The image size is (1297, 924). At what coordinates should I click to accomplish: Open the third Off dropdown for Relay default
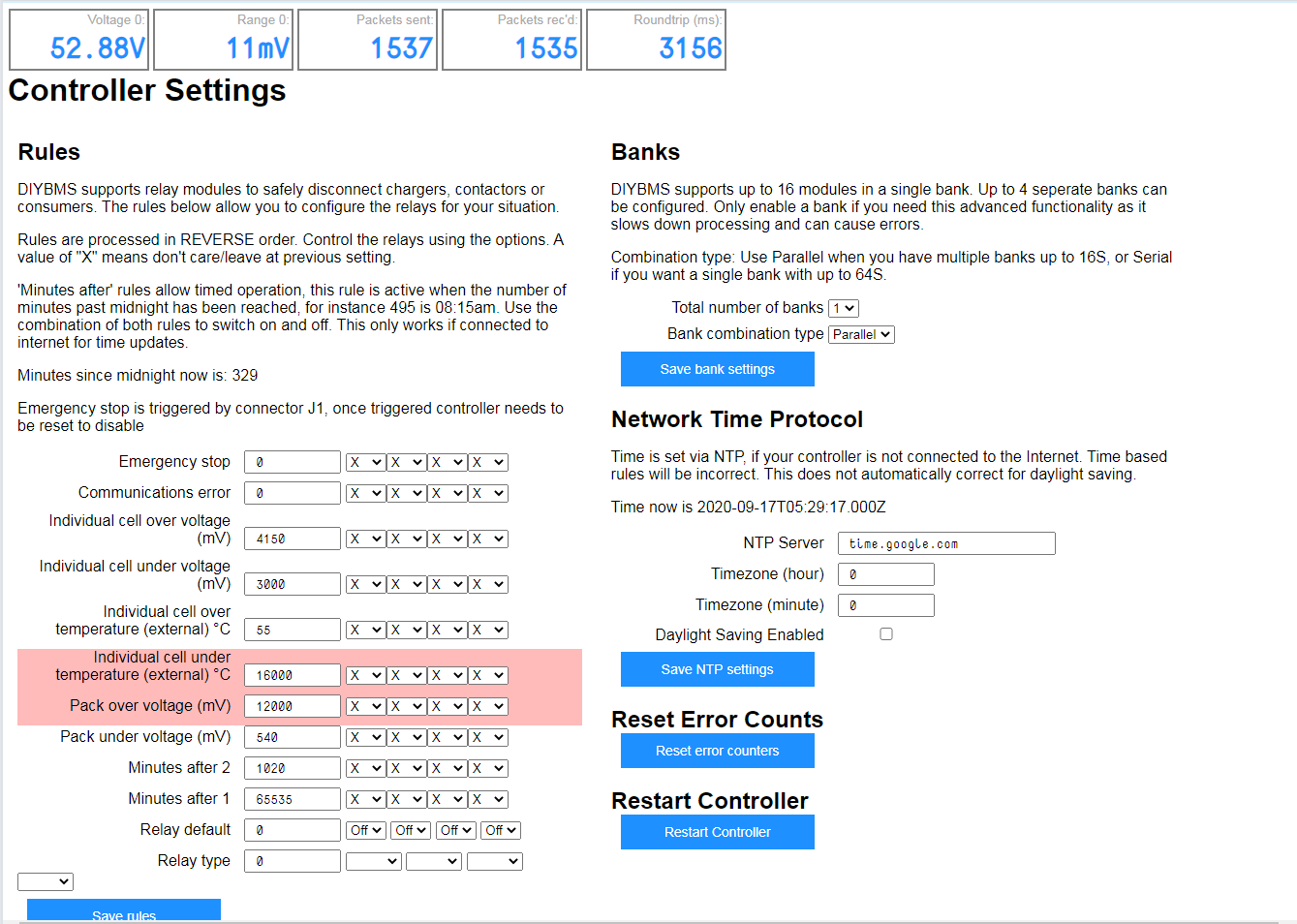click(455, 831)
